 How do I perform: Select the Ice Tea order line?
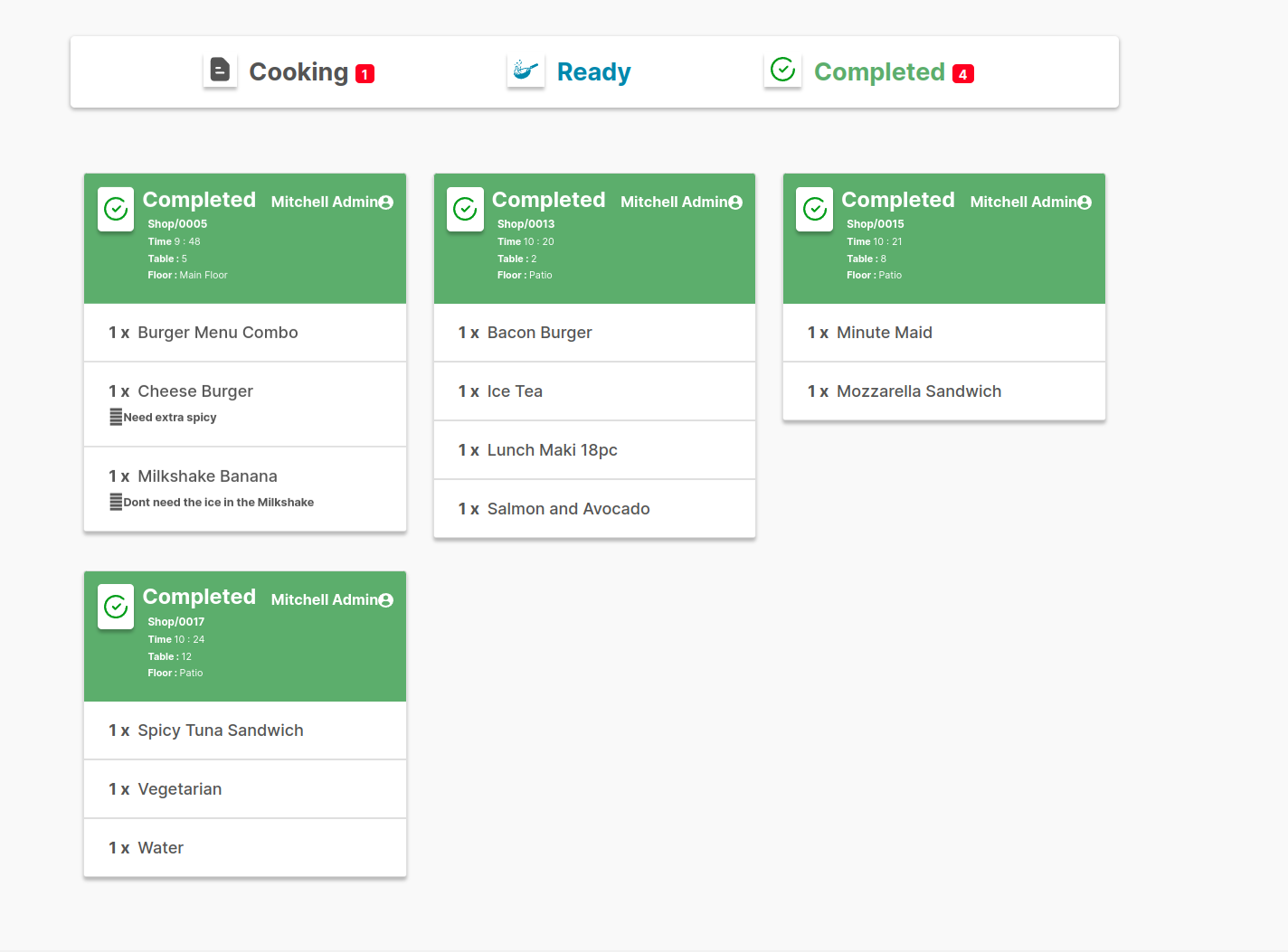click(x=594, y=391)
